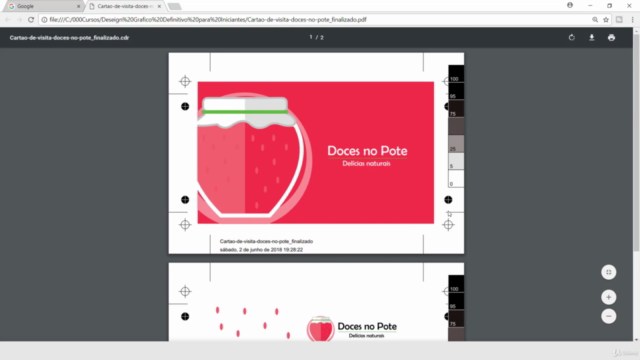This screenshot has height=360, width=640.
Task: Restore down the browser window
Action: (609, 6)
